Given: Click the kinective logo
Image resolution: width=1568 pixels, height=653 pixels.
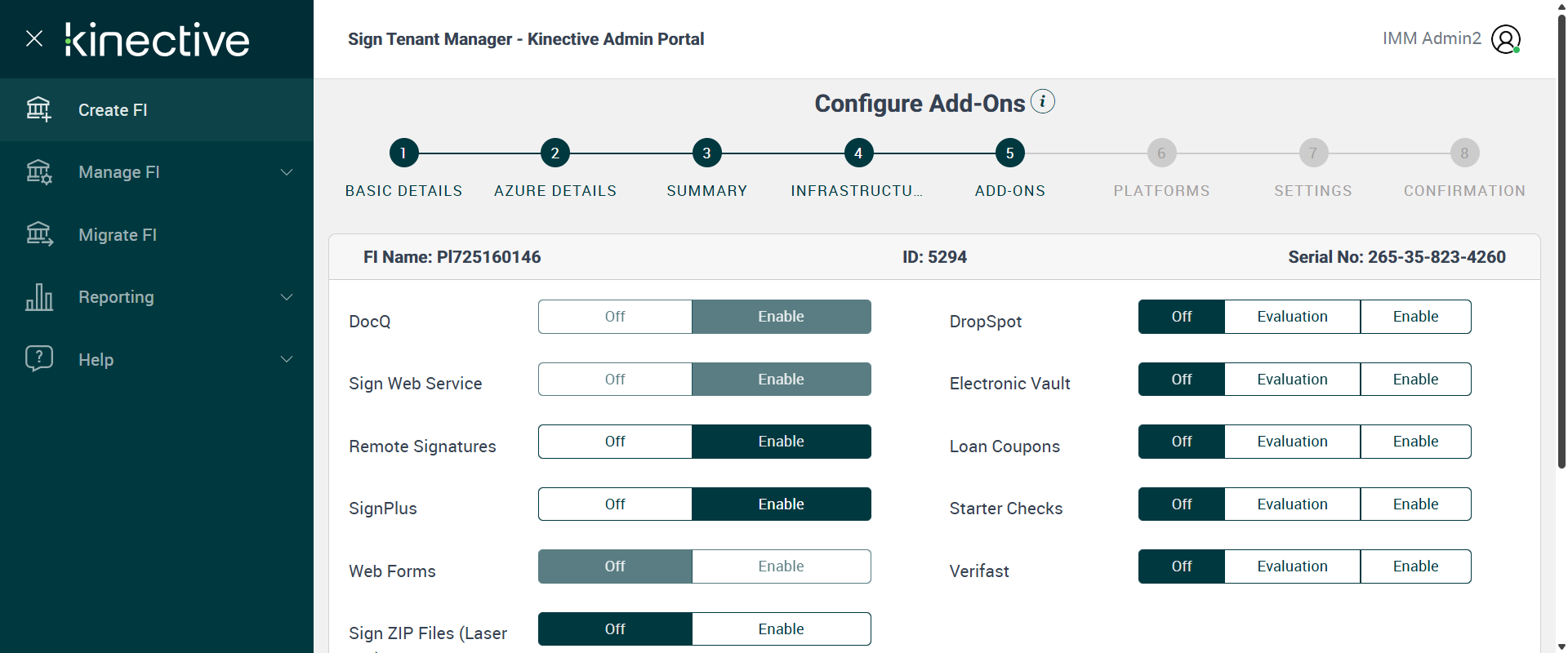Looking at the screenshot, I should coord(158,40).
